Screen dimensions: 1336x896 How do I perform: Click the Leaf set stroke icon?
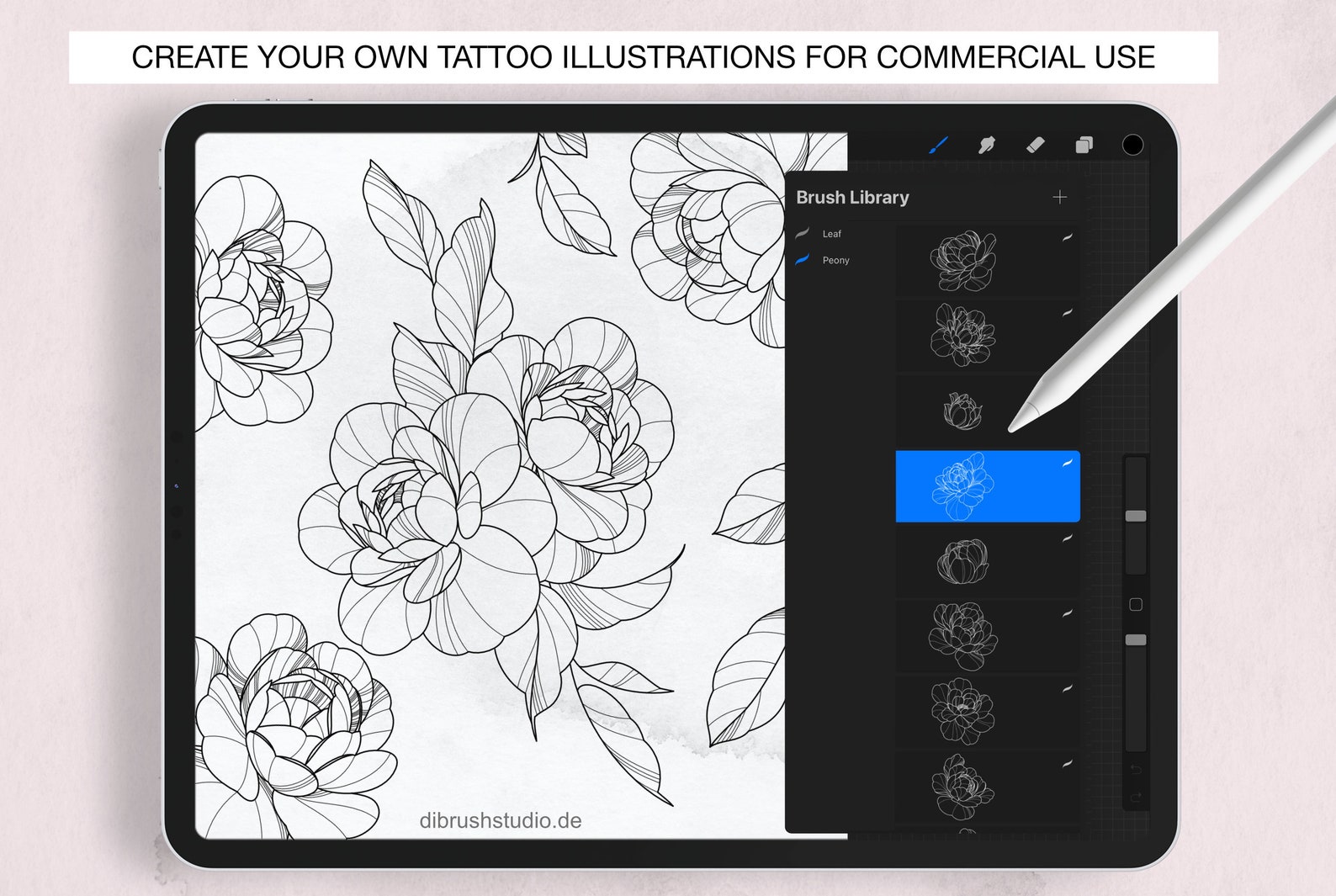[x=803, y=233]
